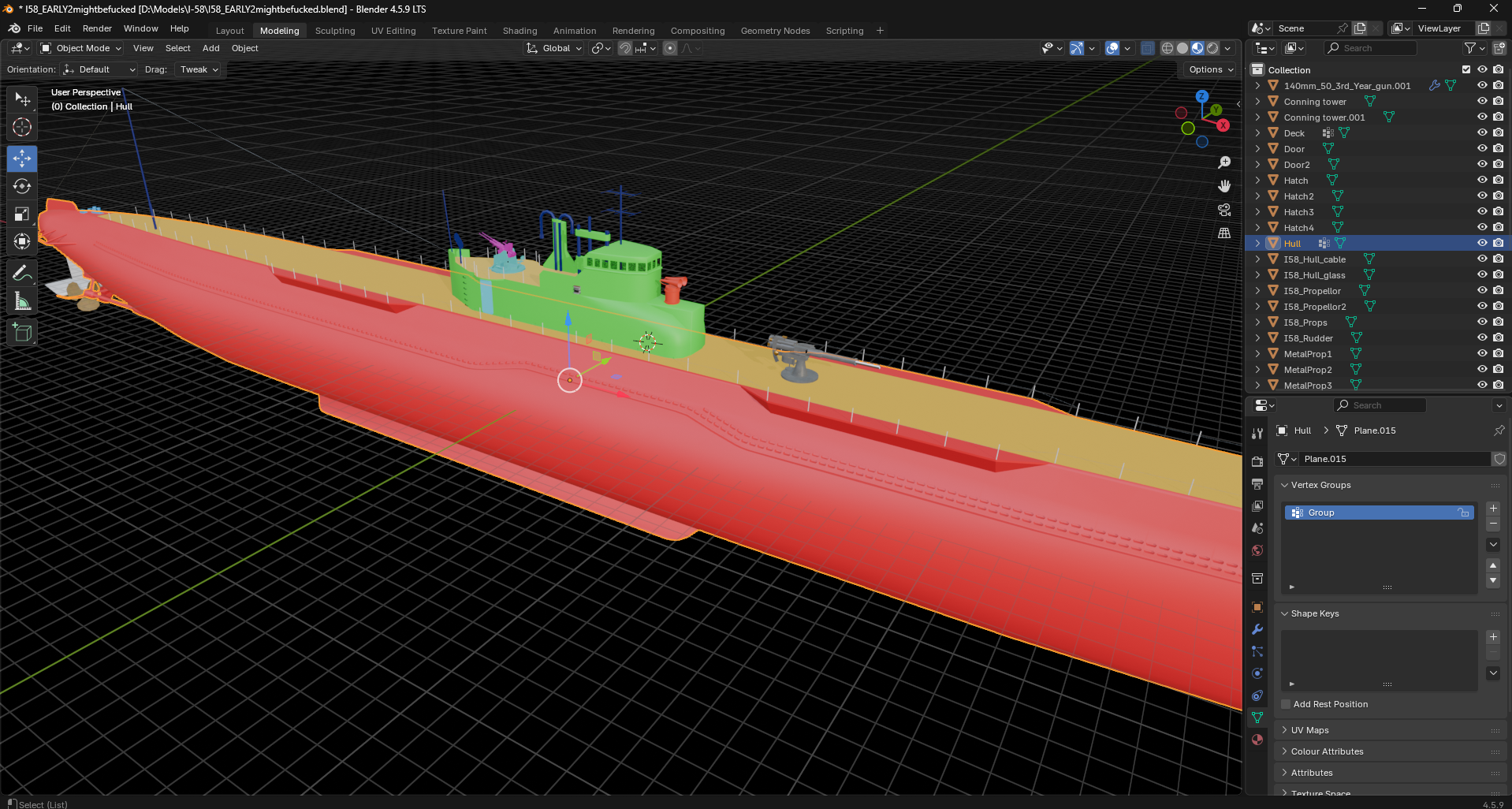
Task: Choose the Annotate pencil tool
Action: click(x=22, y=274)
